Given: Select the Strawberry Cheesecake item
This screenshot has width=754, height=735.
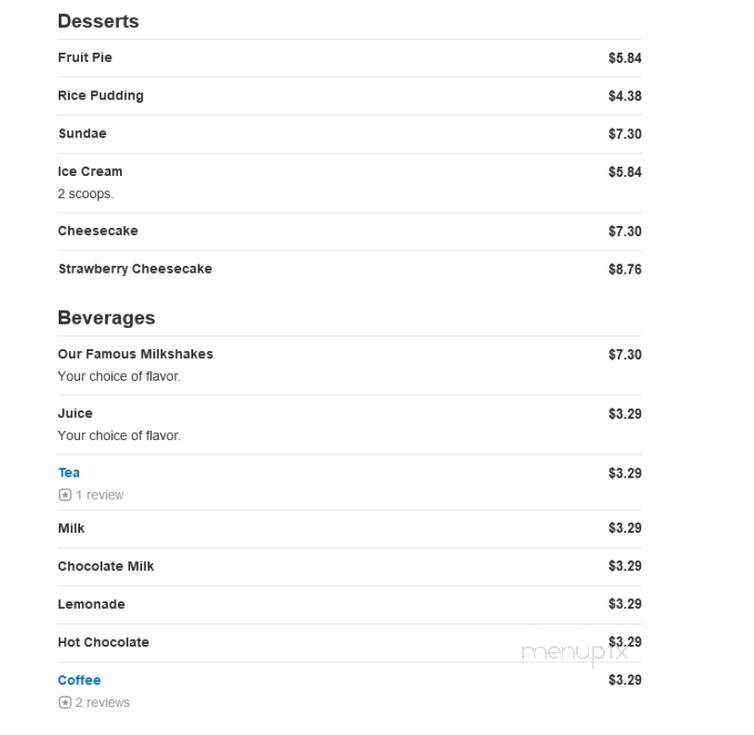Looking at the screenshot, I should click(x=135, y=268).
